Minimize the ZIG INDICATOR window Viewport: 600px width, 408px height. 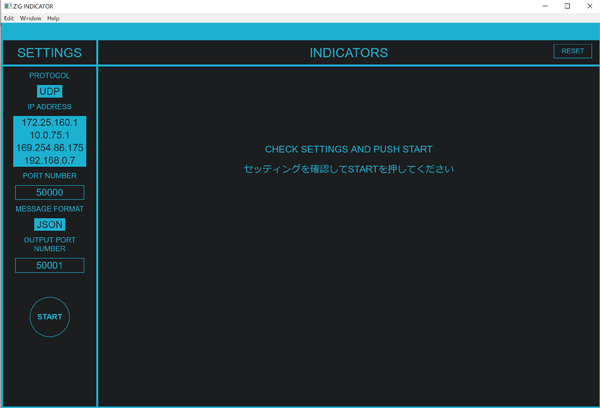545,6
